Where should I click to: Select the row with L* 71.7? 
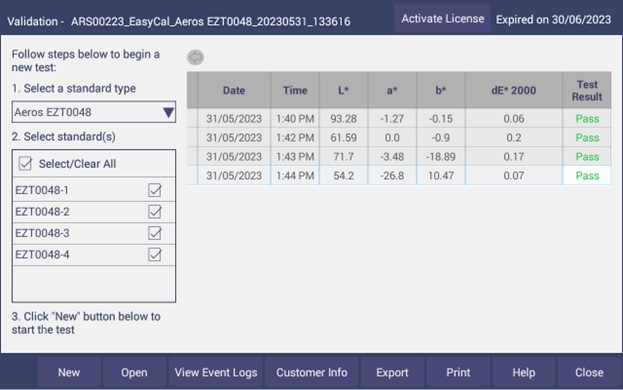coord(399,156)
